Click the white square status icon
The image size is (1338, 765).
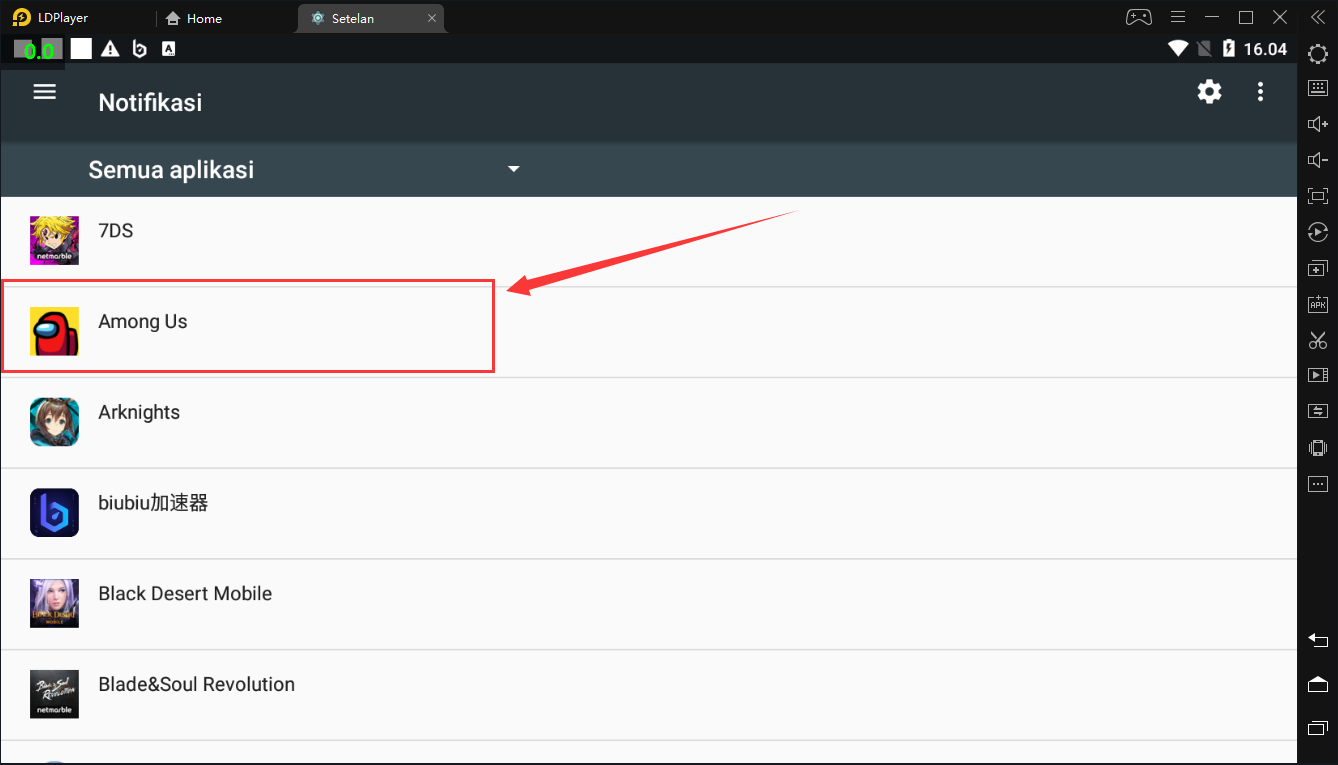(81, 49)
